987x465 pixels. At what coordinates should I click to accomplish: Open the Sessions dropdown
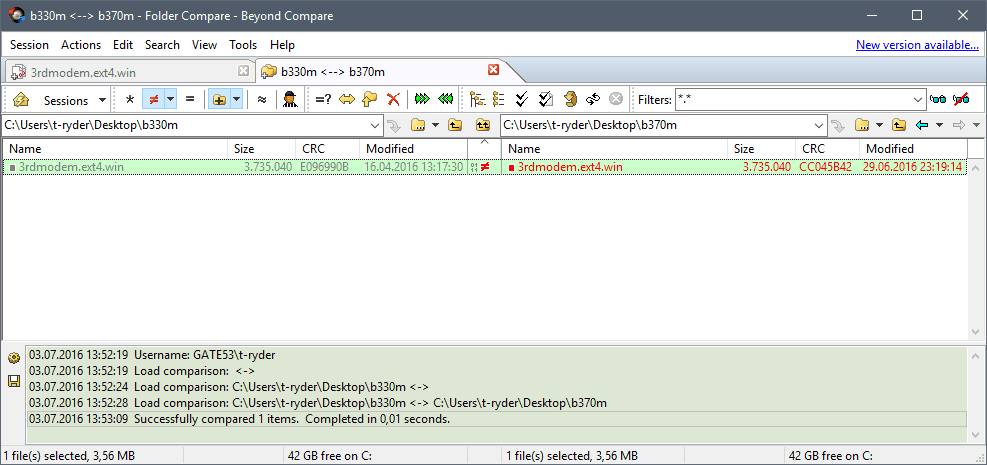(75, 100)
